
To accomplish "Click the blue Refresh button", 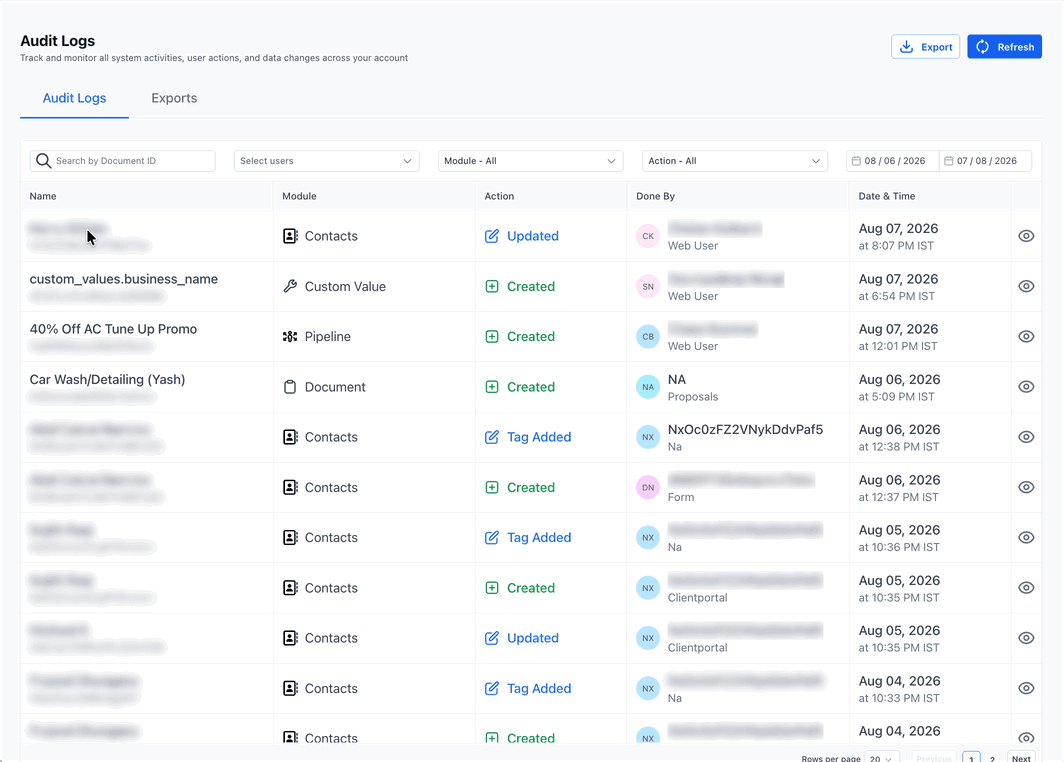I will coord(1004,47).
